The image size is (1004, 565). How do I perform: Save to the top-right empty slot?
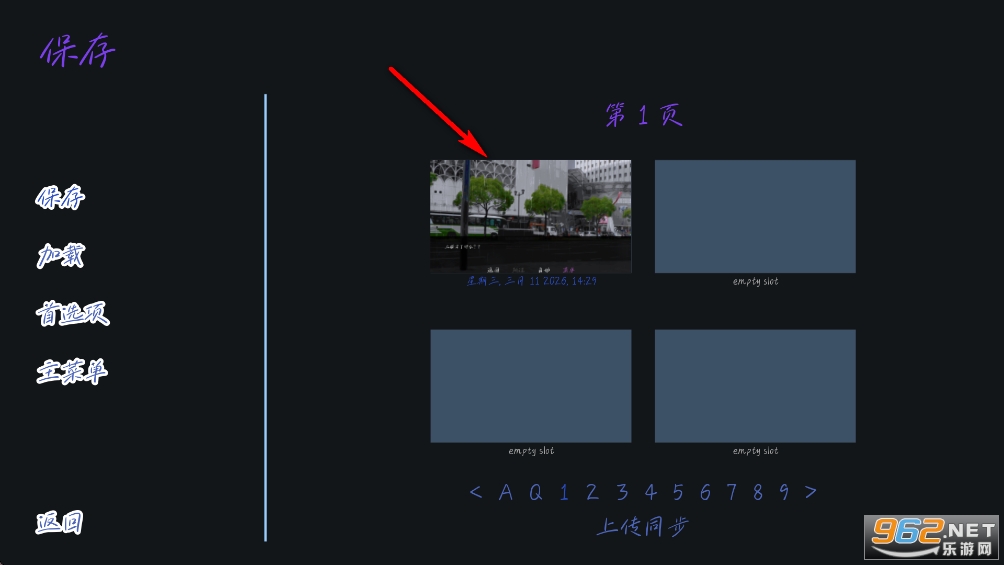pos(755,216)
